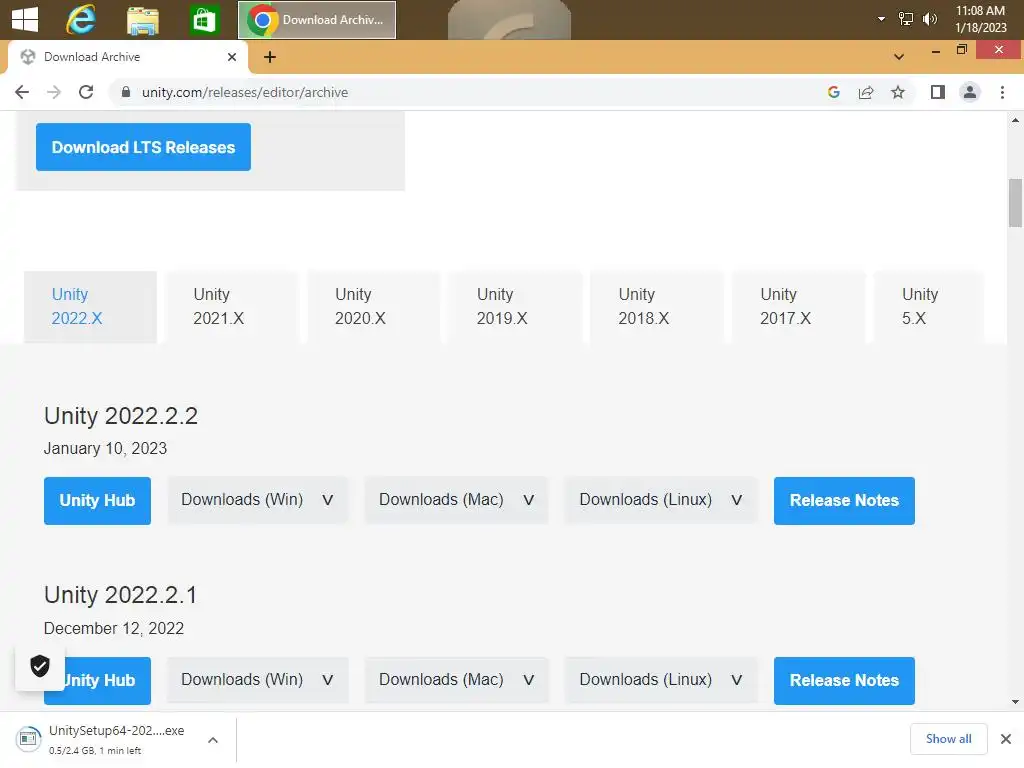Click the Unity 2022.2.2 heading
Screen dimensions: 1024x768
click(x=121, y=415)
